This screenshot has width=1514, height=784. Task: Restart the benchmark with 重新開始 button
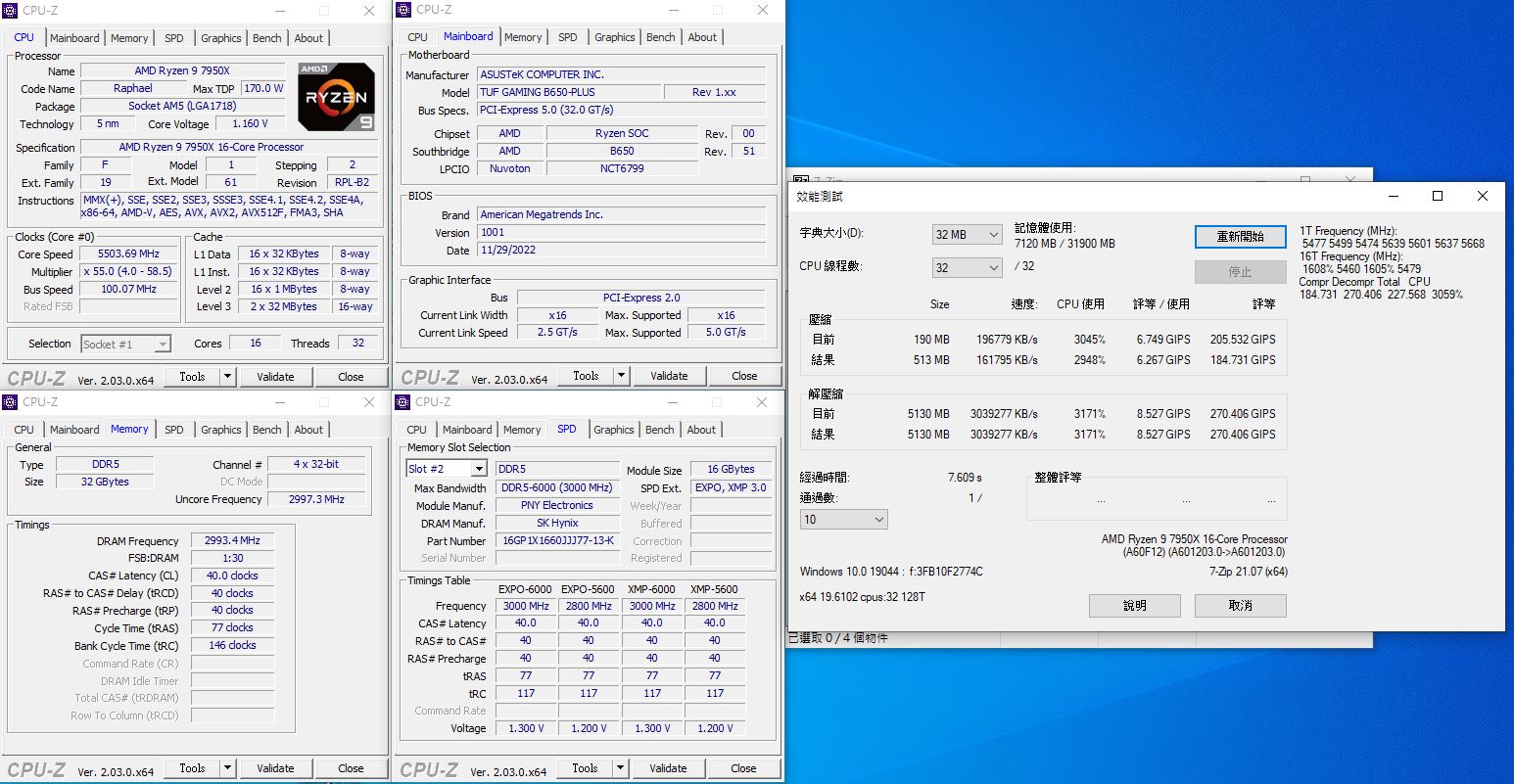click(1240, 237)
